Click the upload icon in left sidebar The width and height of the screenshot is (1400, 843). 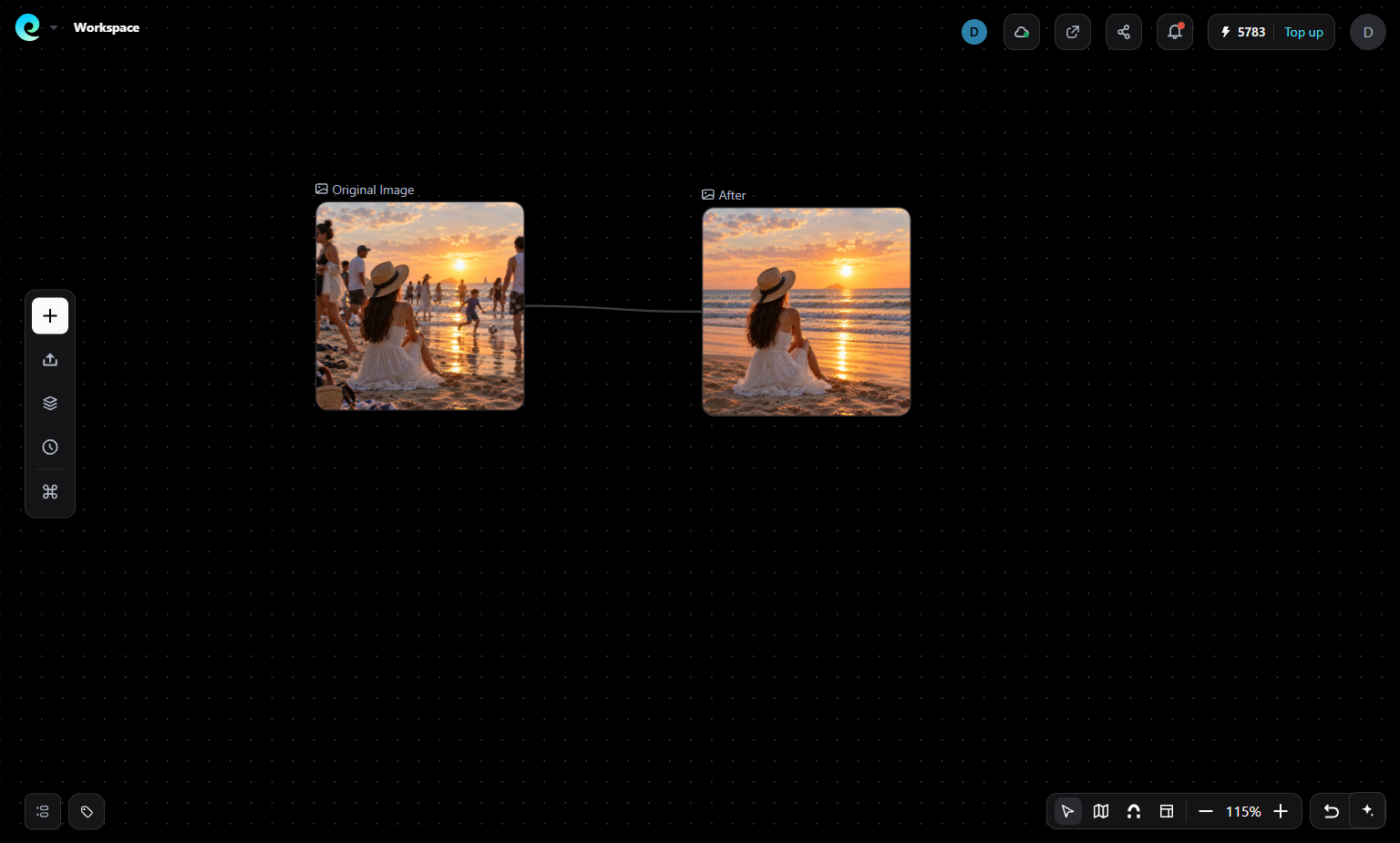coord(50,359)
